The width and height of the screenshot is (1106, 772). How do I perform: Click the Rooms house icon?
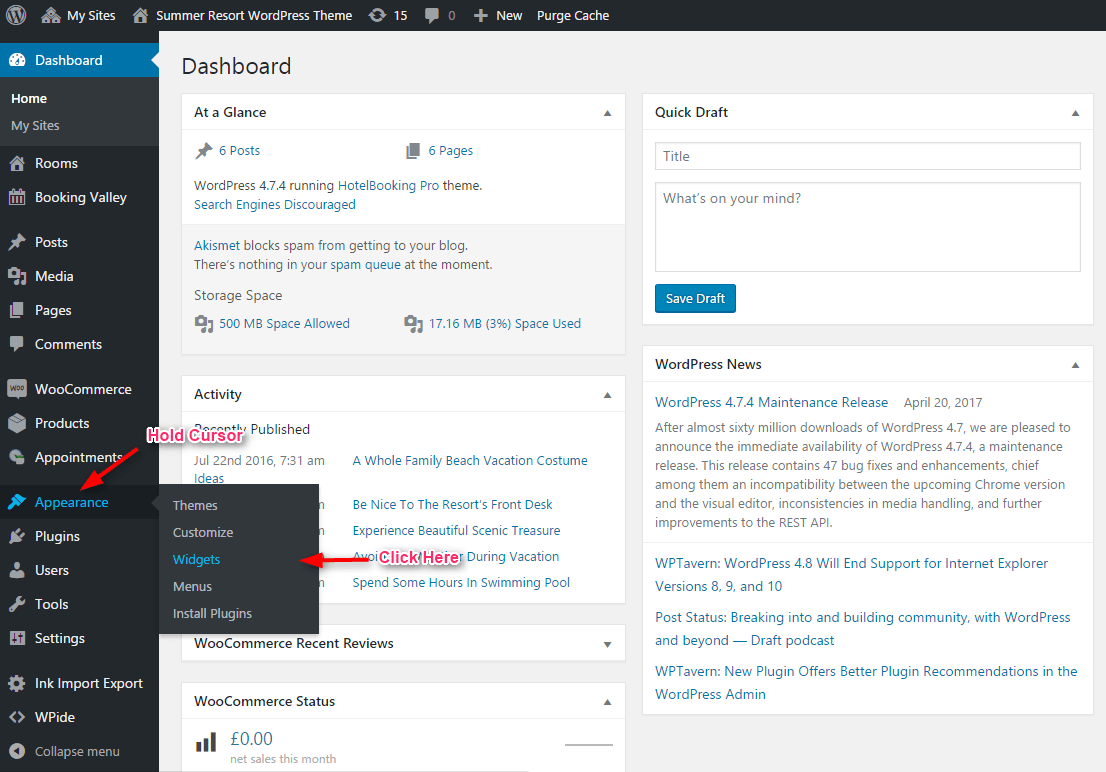tap(17, 164)
